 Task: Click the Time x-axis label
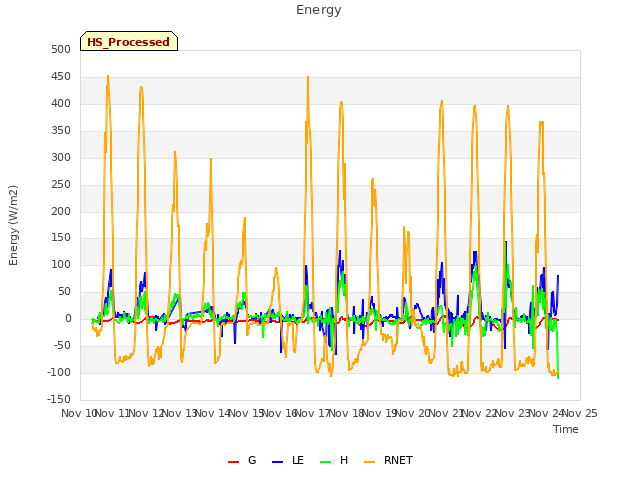(566, 429)
